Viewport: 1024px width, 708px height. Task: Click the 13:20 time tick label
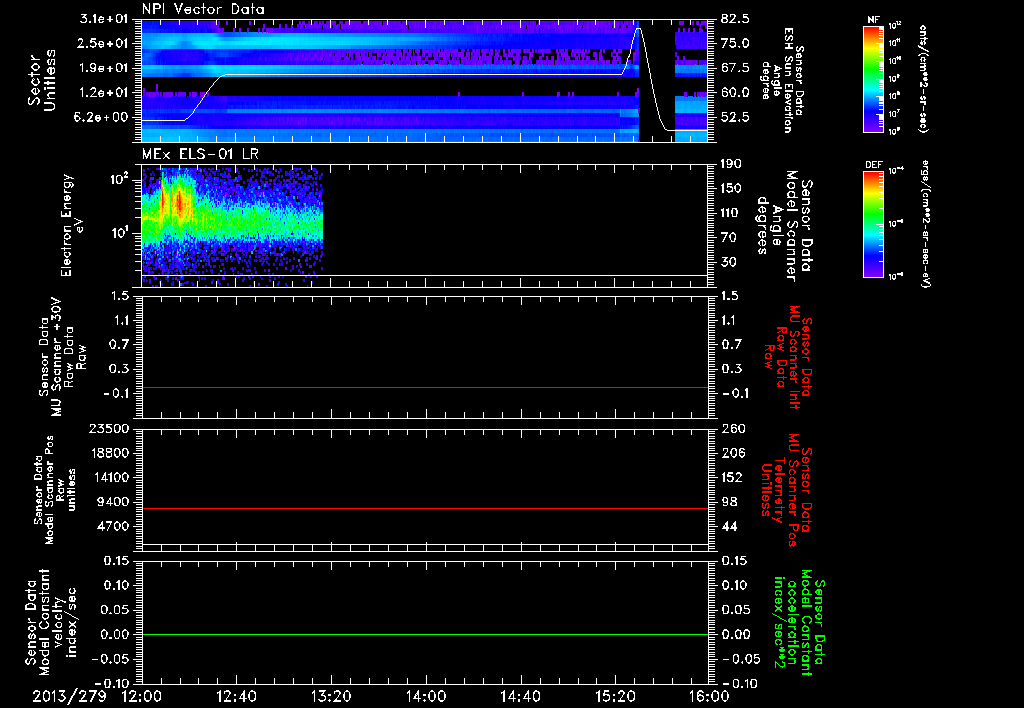pos(331,696)
